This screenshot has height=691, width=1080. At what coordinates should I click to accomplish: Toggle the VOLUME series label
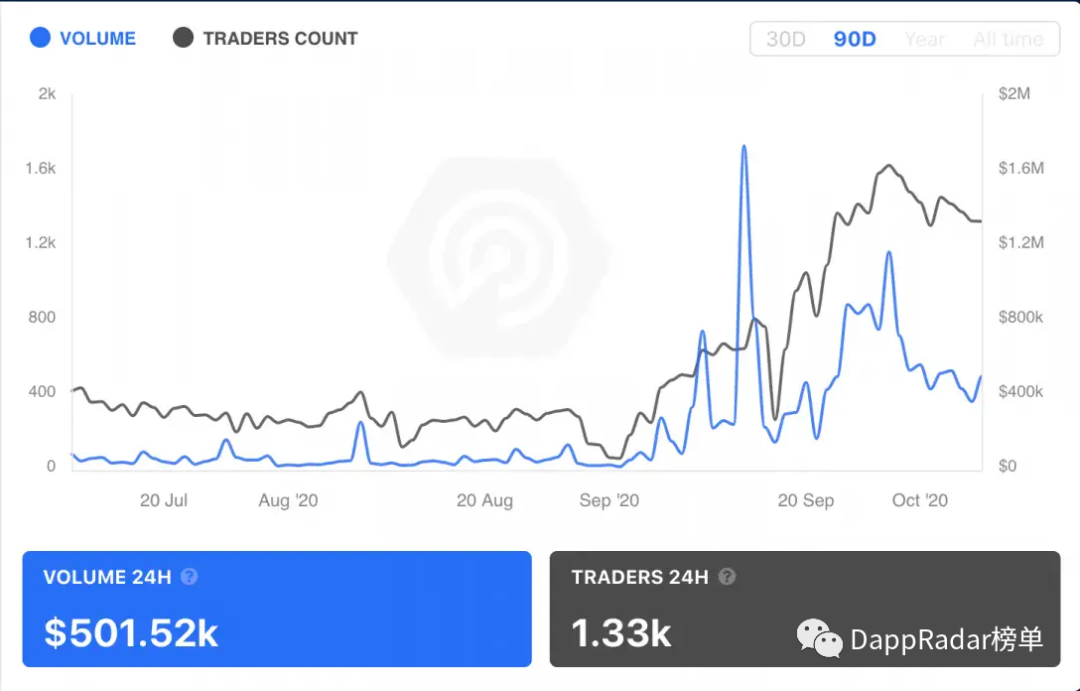click(x=98, y=39)
